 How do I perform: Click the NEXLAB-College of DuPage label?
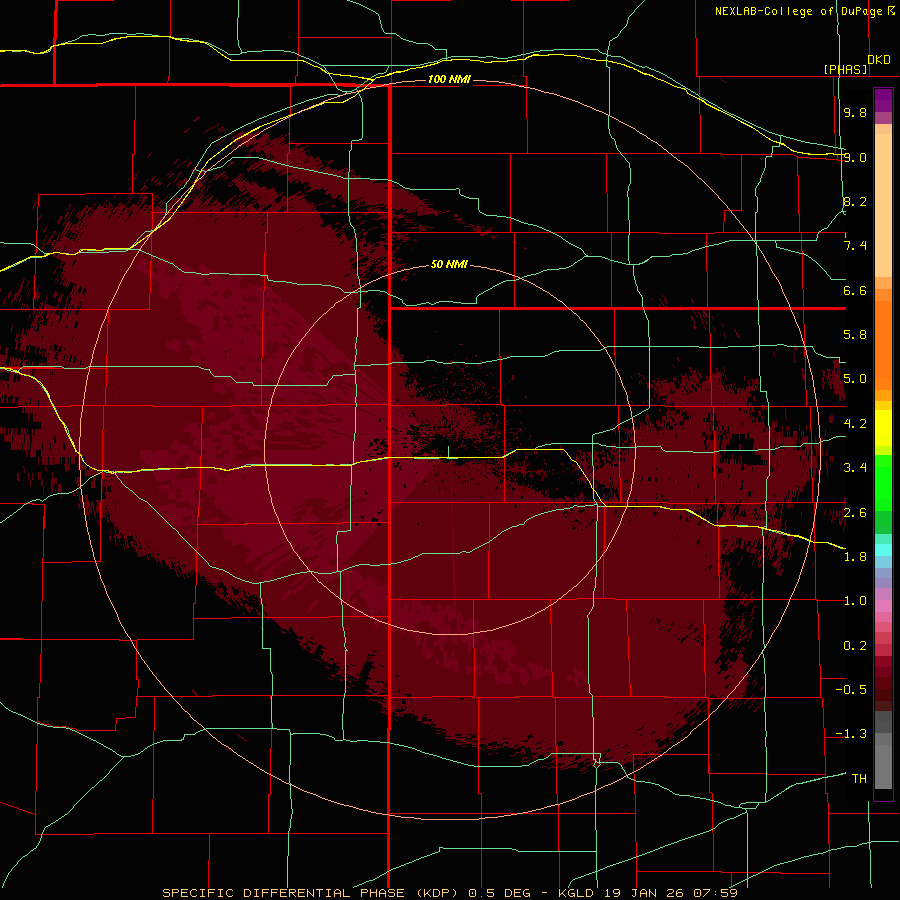point(798,11)
